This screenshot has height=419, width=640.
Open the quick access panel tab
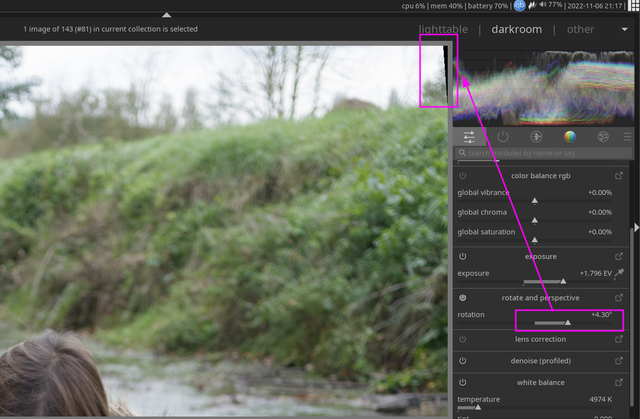[x=469, y=137]
